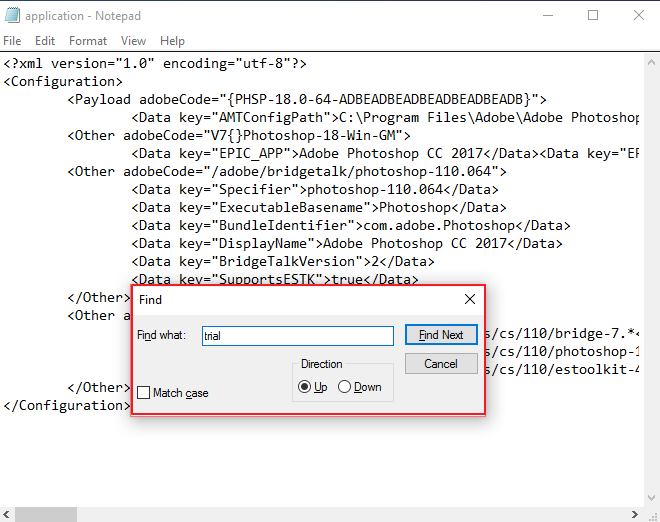The image size is (660, 522).
Task: Click the horizontal scrollbar left arrow
Action: [6, 514]
